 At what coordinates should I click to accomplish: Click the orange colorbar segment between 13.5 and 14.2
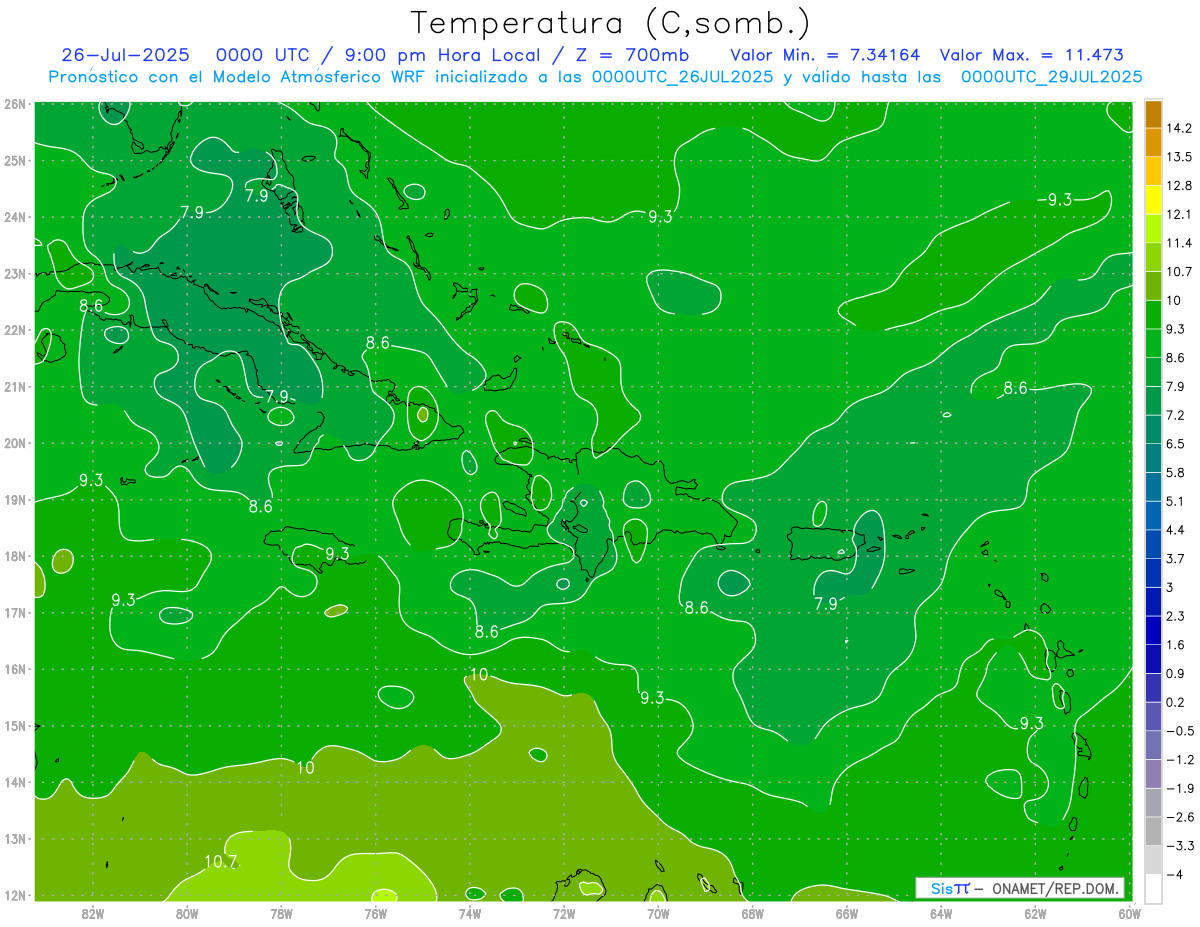tap(1153, 142)
